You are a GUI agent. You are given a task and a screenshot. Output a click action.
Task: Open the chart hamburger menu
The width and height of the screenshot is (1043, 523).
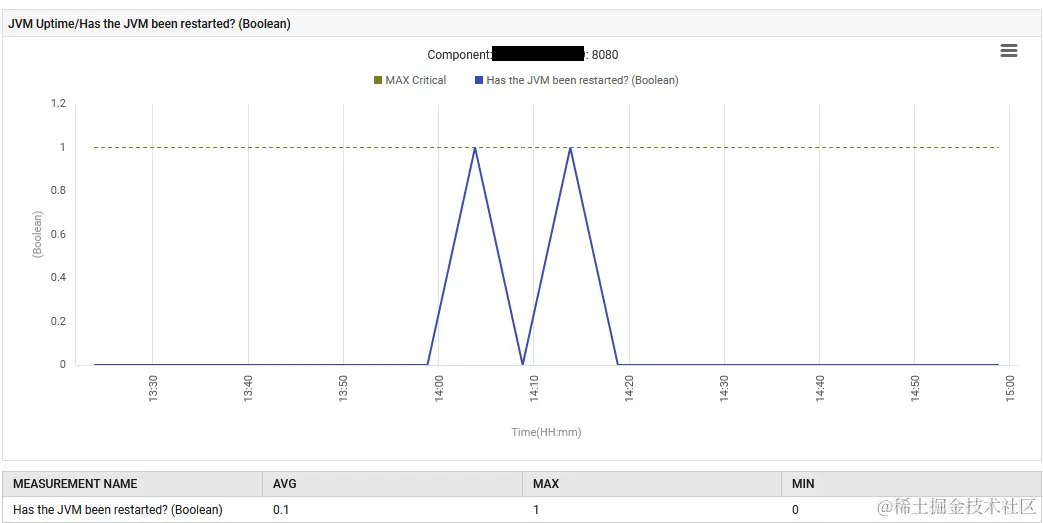[x=1008, y=51]
